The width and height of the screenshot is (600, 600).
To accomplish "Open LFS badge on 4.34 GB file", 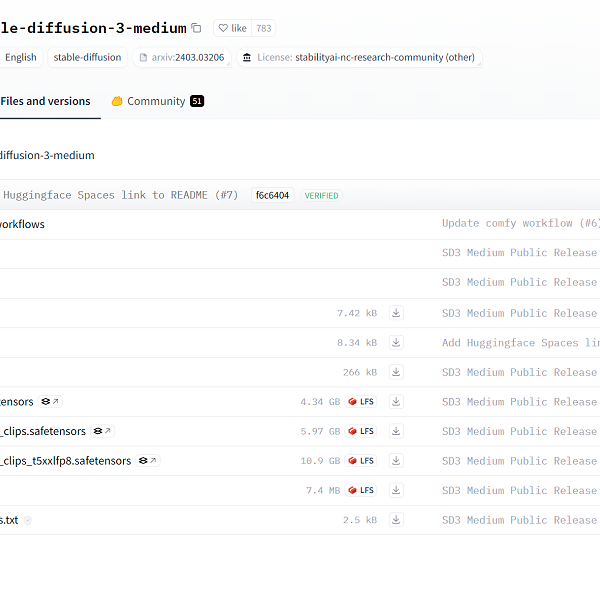I will pos(361,402).
